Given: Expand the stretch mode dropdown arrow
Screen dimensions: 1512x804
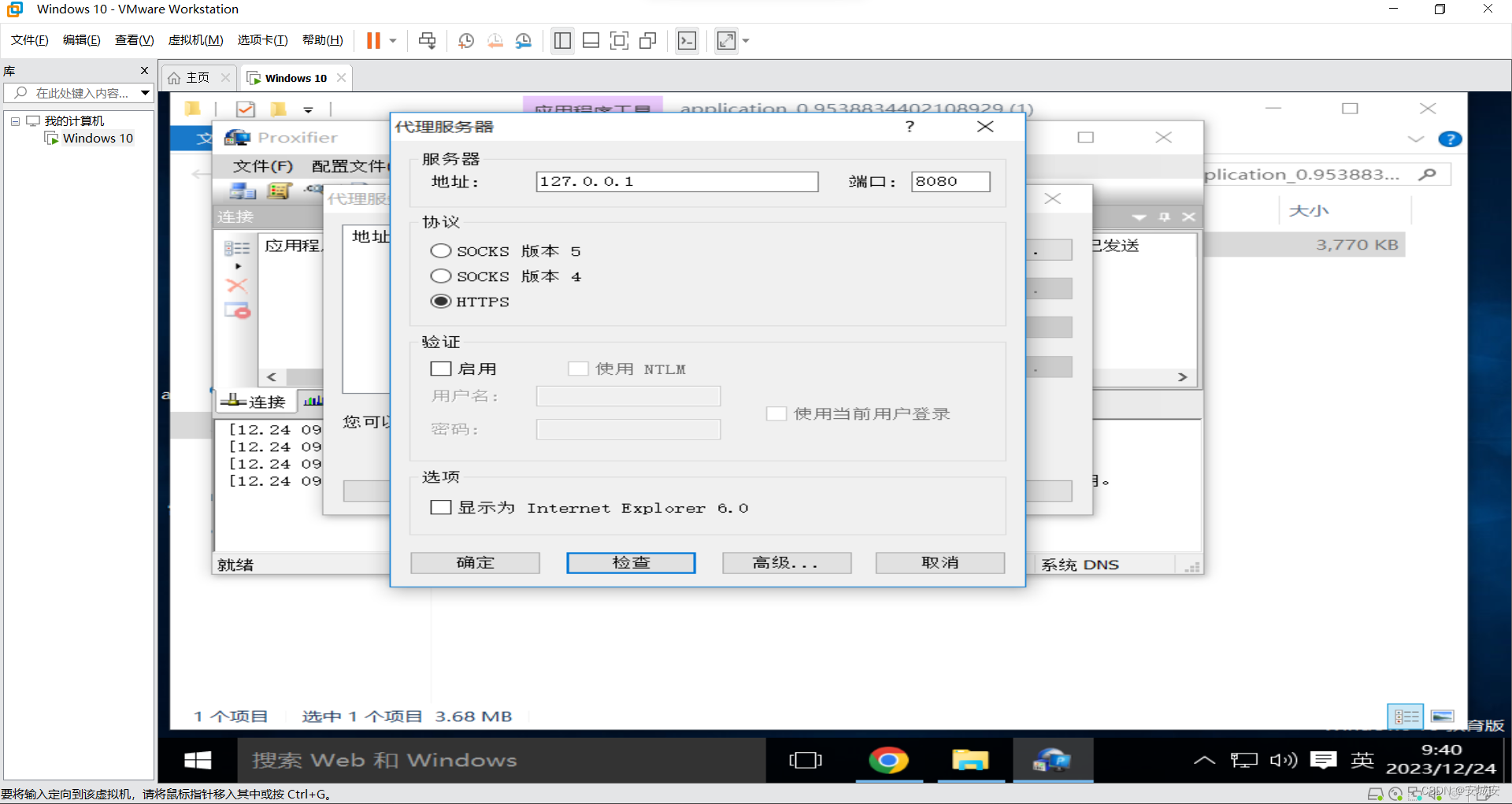Looking at the screenshot, I should [746, 40].
